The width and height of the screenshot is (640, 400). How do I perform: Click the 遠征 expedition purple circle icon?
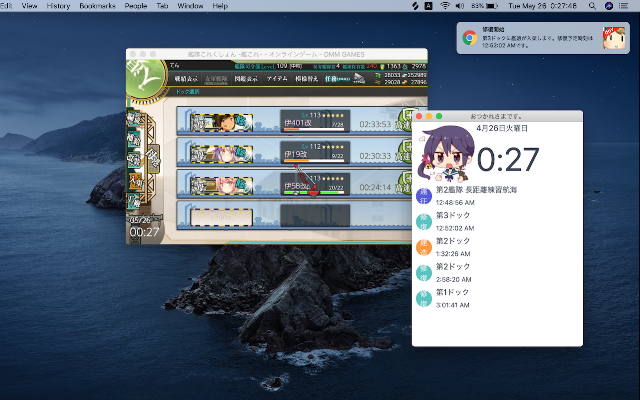click(424, 196)
